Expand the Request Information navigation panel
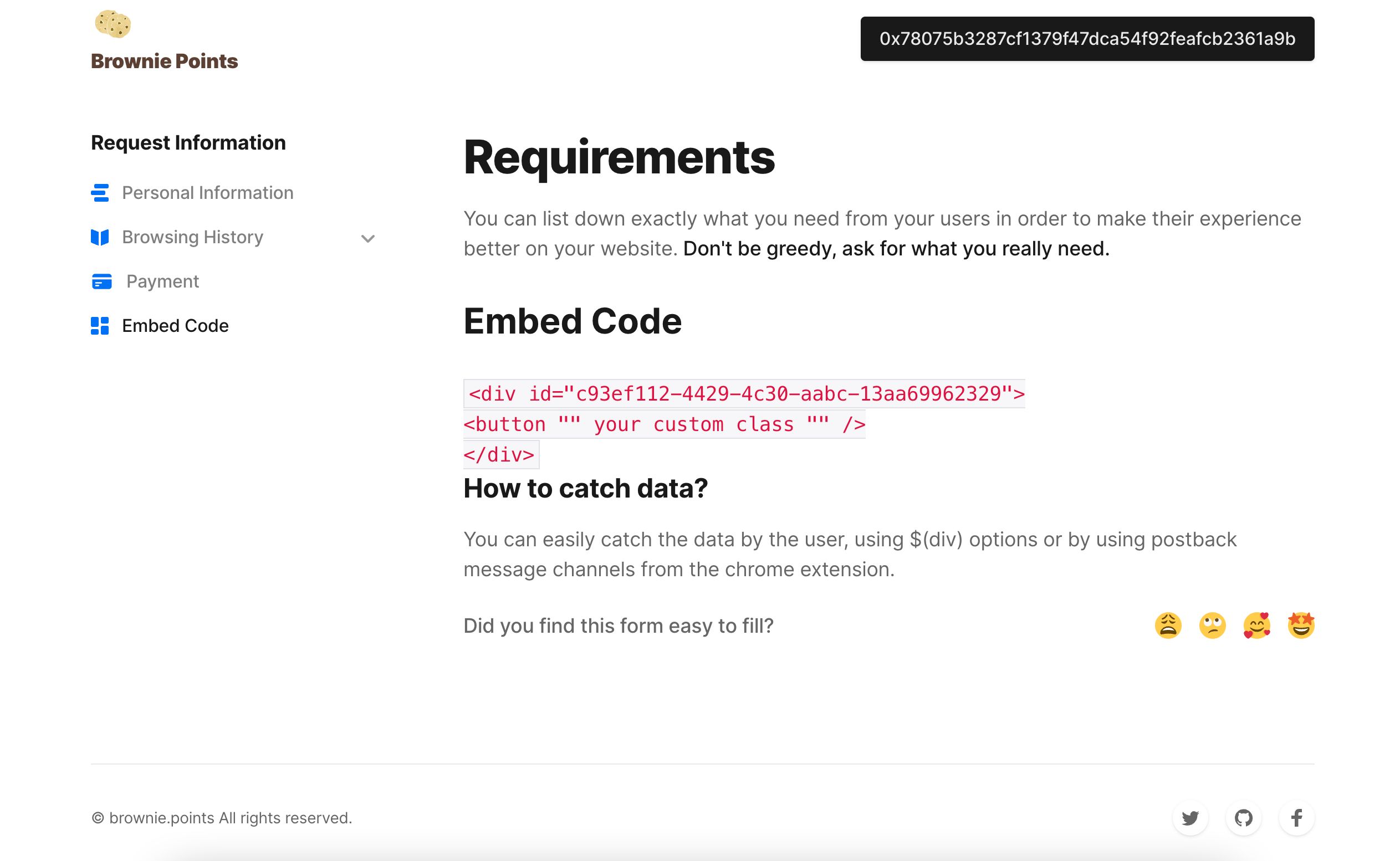The image size is (1400, 861). click(367, 237)
